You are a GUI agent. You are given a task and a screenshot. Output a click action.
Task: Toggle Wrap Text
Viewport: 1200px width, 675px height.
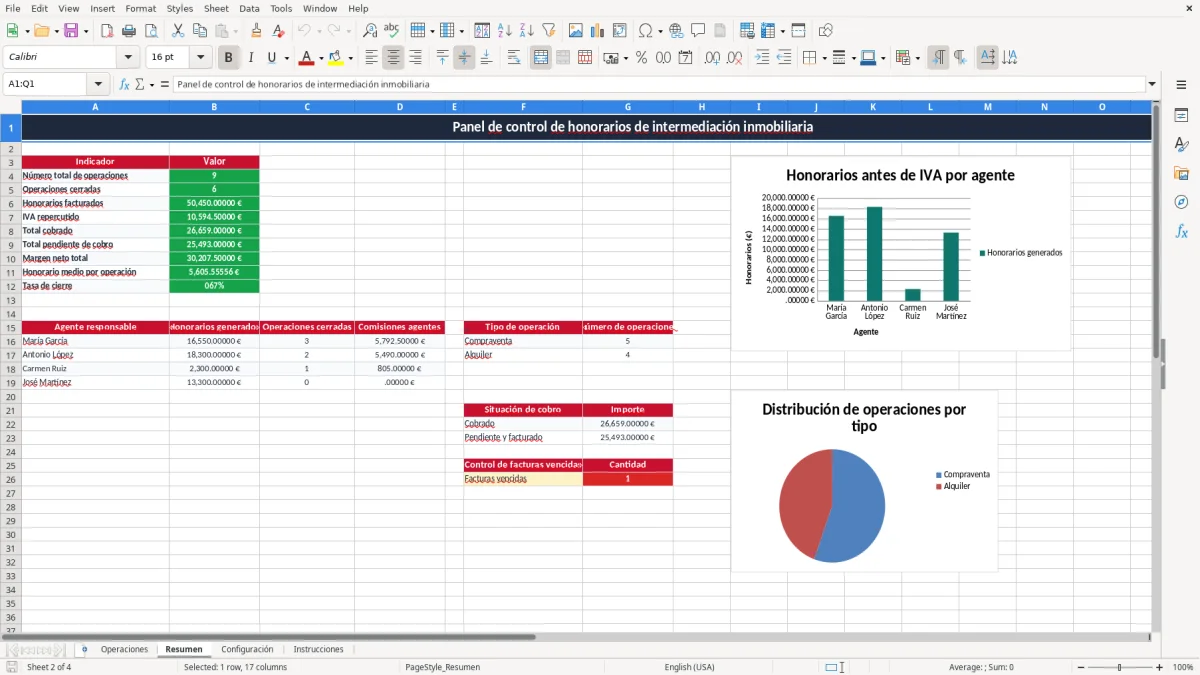click(x=514, y=58)
